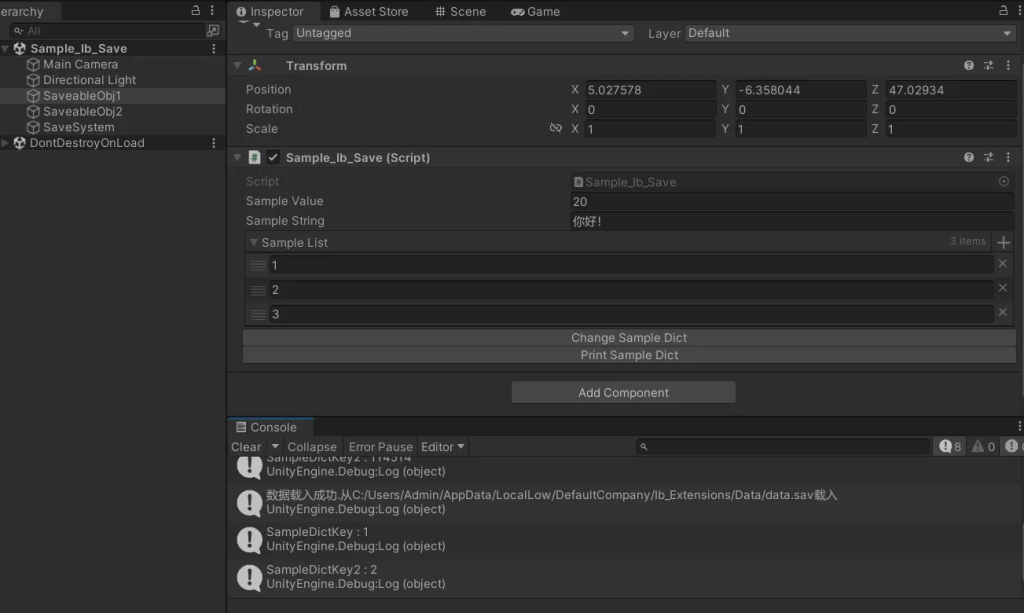Image resolution: width=1024 pixels, height=613 pixels.
Task: Click the Transform component icon
Action: 255,65
